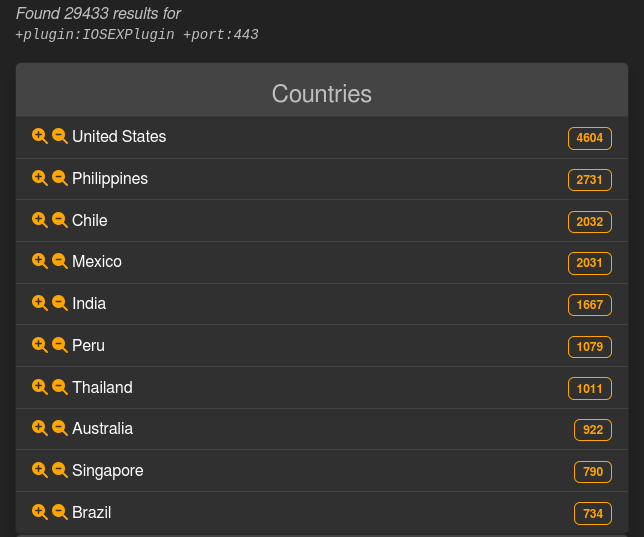Click the 734 count badge for Brazil
This screenshot has width=644, height=537.
pyautogui.click(x=592, y=513)
